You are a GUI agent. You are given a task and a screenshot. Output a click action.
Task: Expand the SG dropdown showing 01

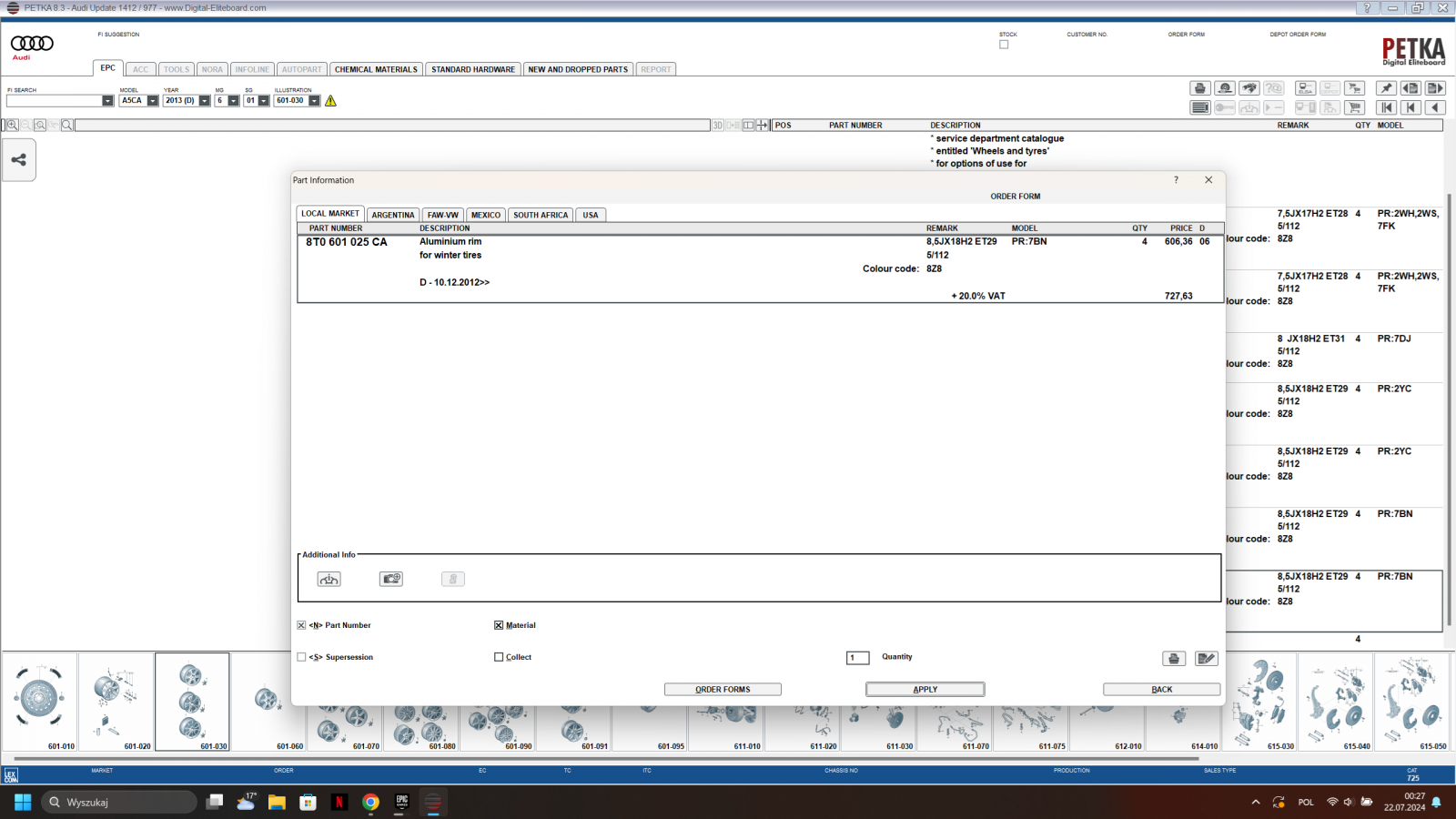click(x=264, y=101)
